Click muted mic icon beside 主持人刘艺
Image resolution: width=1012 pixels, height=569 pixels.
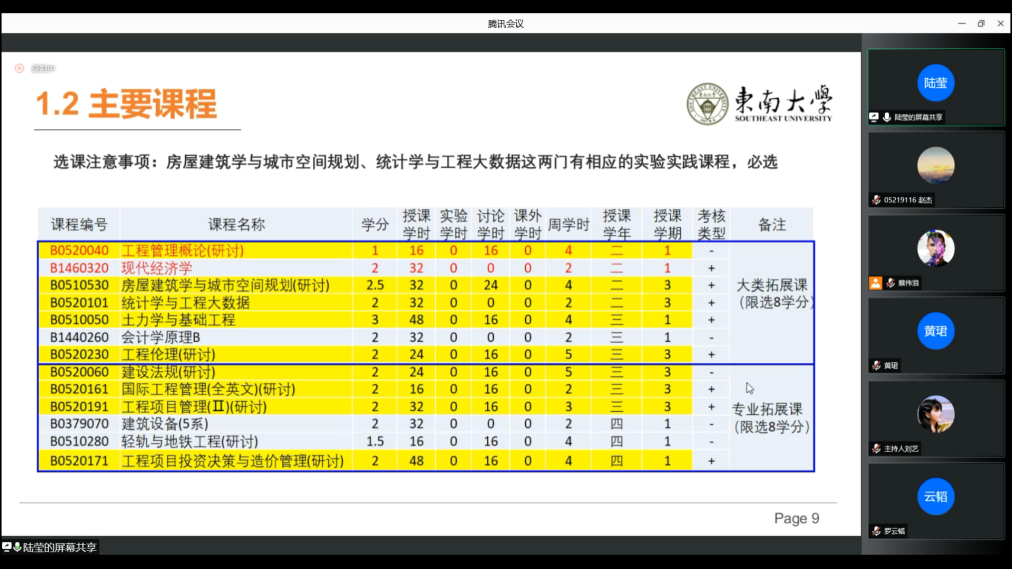(876, 448)
